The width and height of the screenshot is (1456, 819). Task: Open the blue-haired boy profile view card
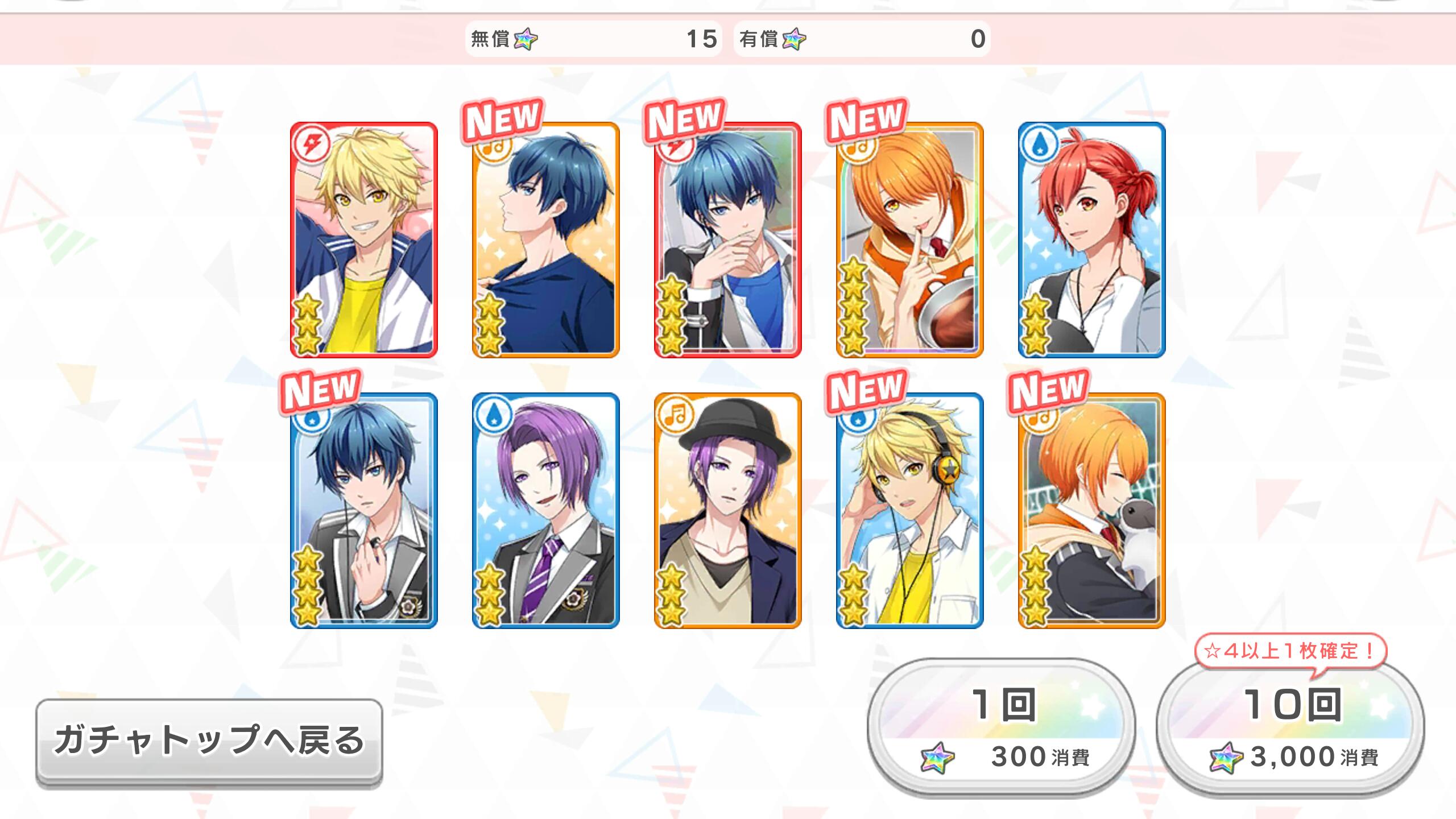pos(546,240)
